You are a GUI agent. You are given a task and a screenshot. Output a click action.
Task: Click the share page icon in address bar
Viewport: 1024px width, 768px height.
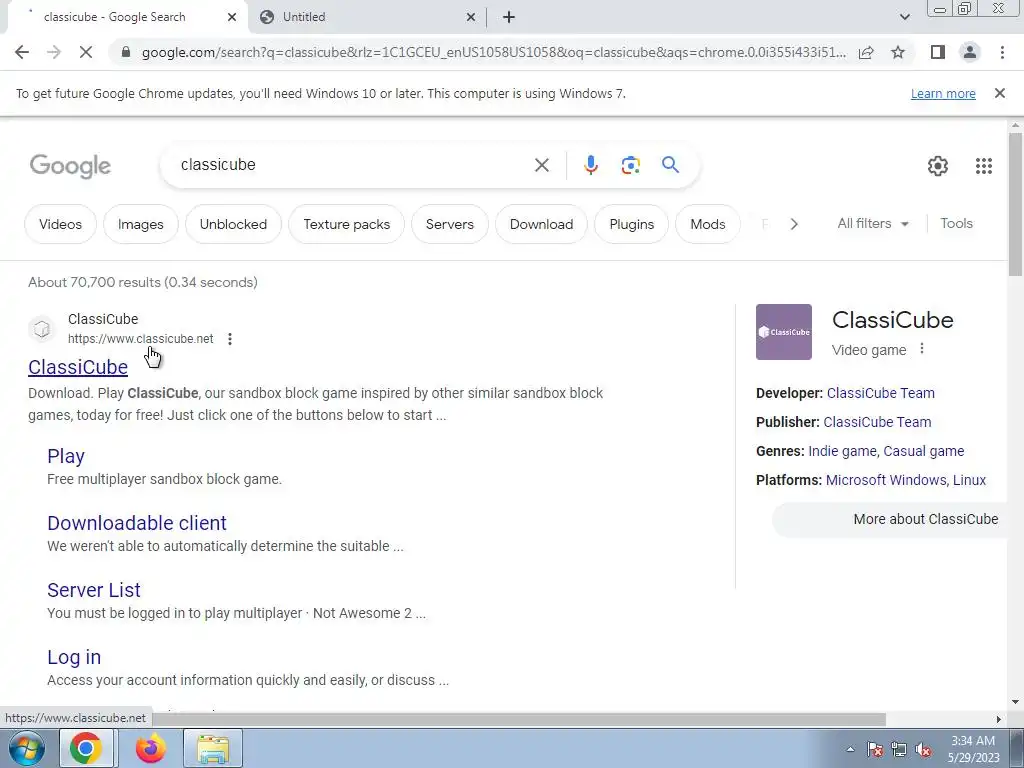(866, 52)
